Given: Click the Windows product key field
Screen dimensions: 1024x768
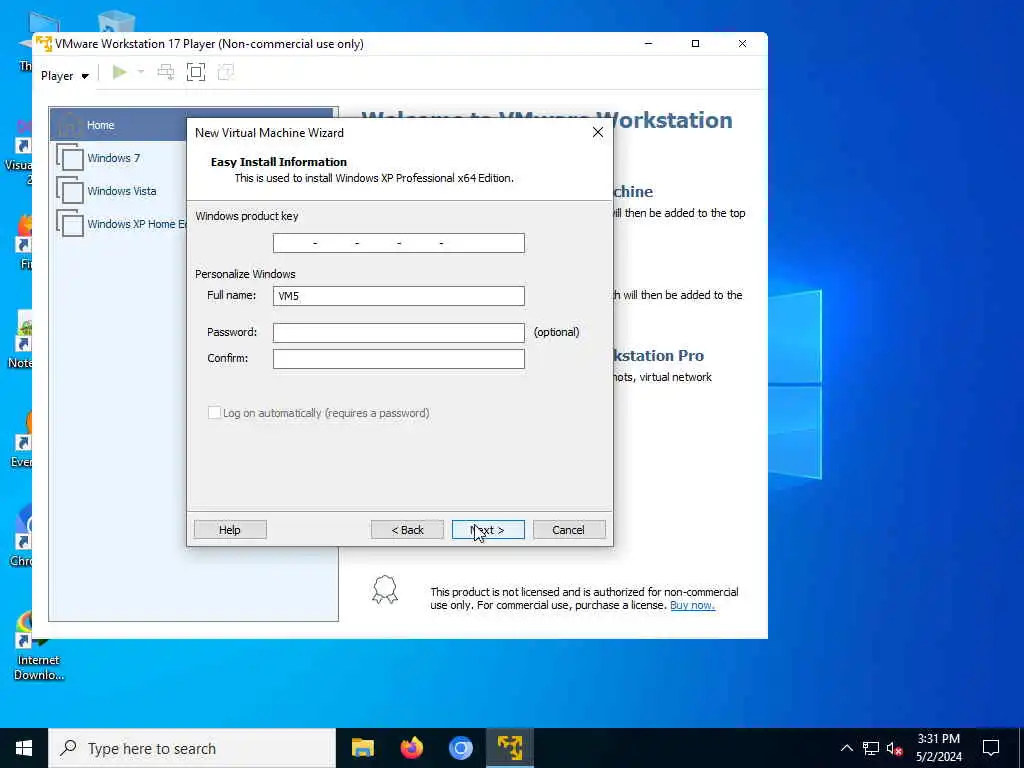Looking at the screenshot, I should click(398, 243).
